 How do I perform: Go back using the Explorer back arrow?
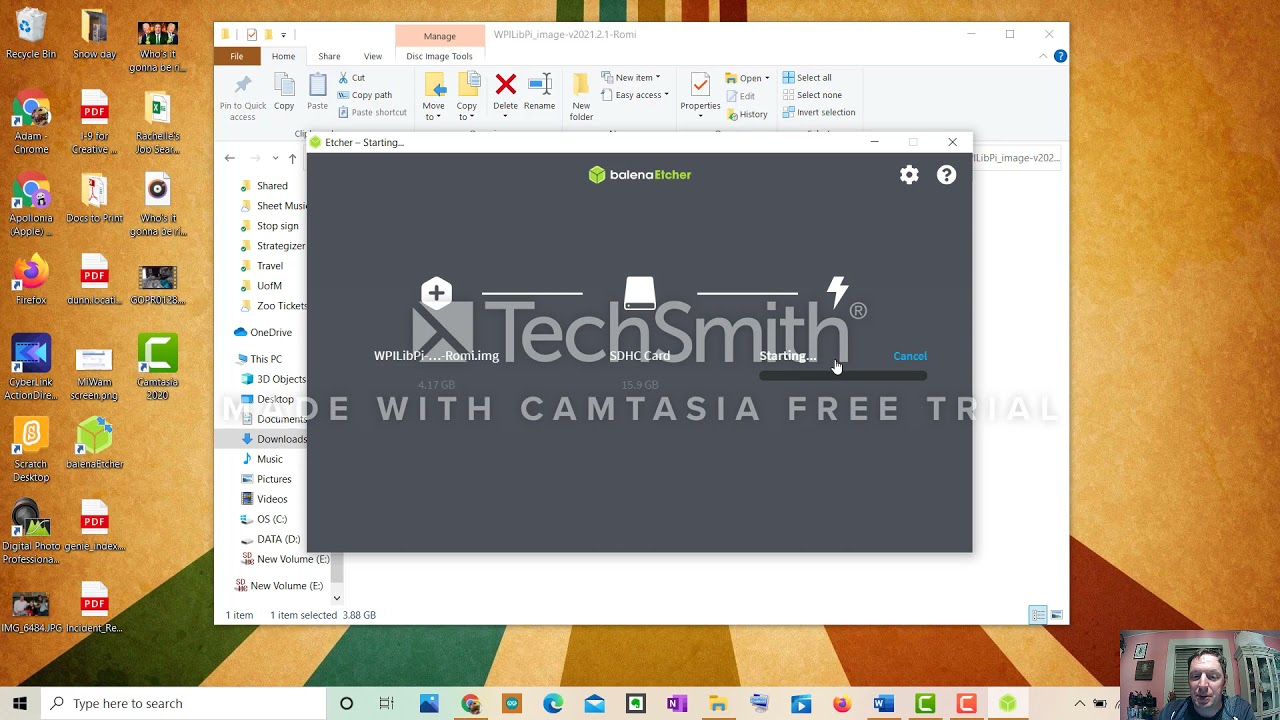[230, 158]
